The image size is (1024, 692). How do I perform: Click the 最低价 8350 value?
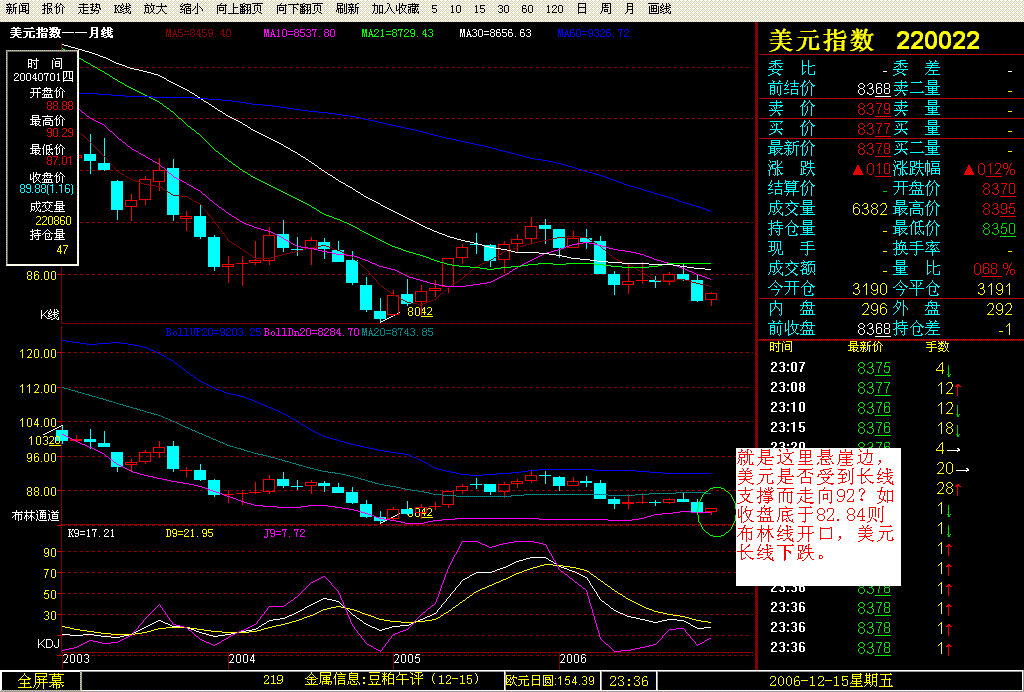coord(999,229)
